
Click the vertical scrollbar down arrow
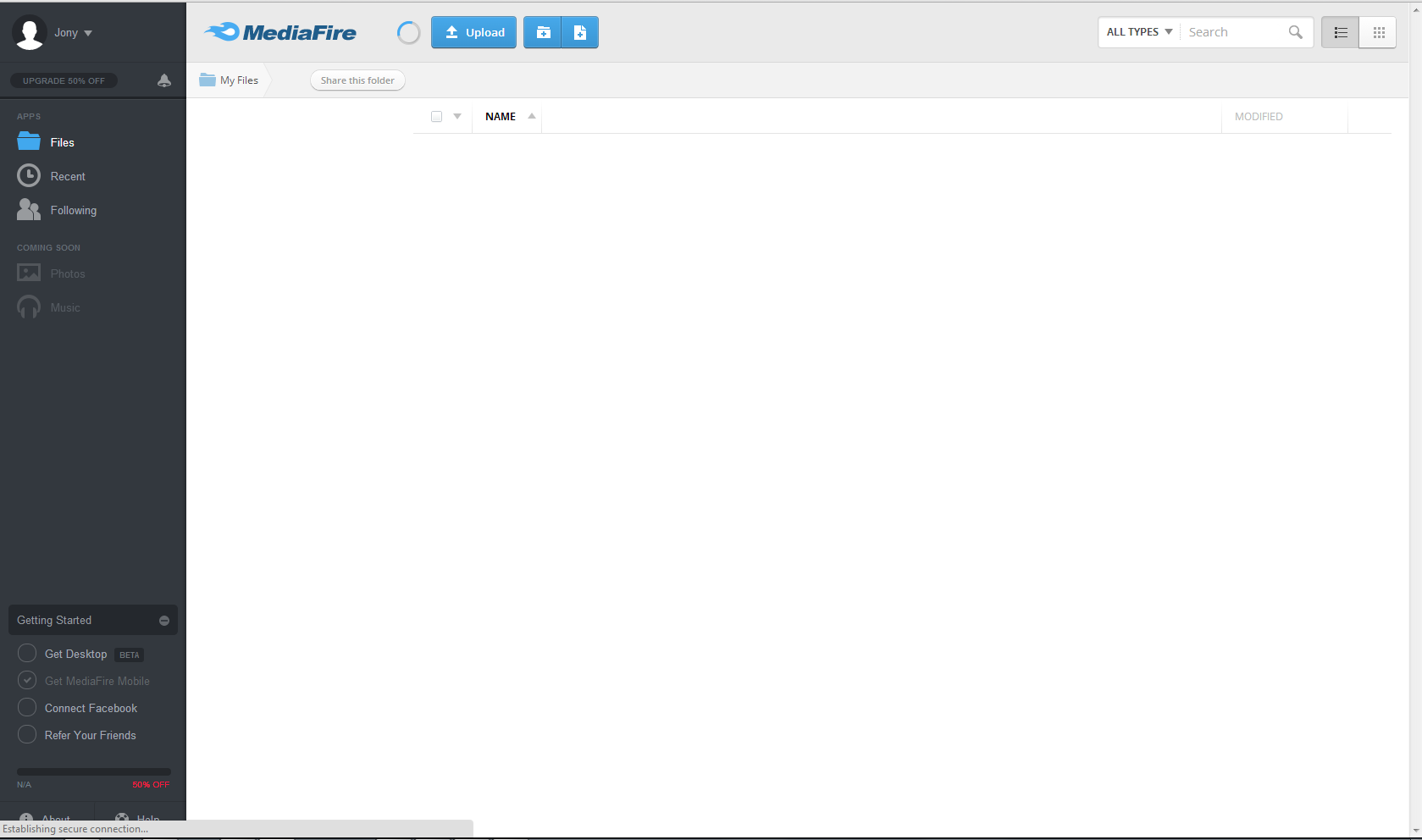click(x=1415, y=831)
